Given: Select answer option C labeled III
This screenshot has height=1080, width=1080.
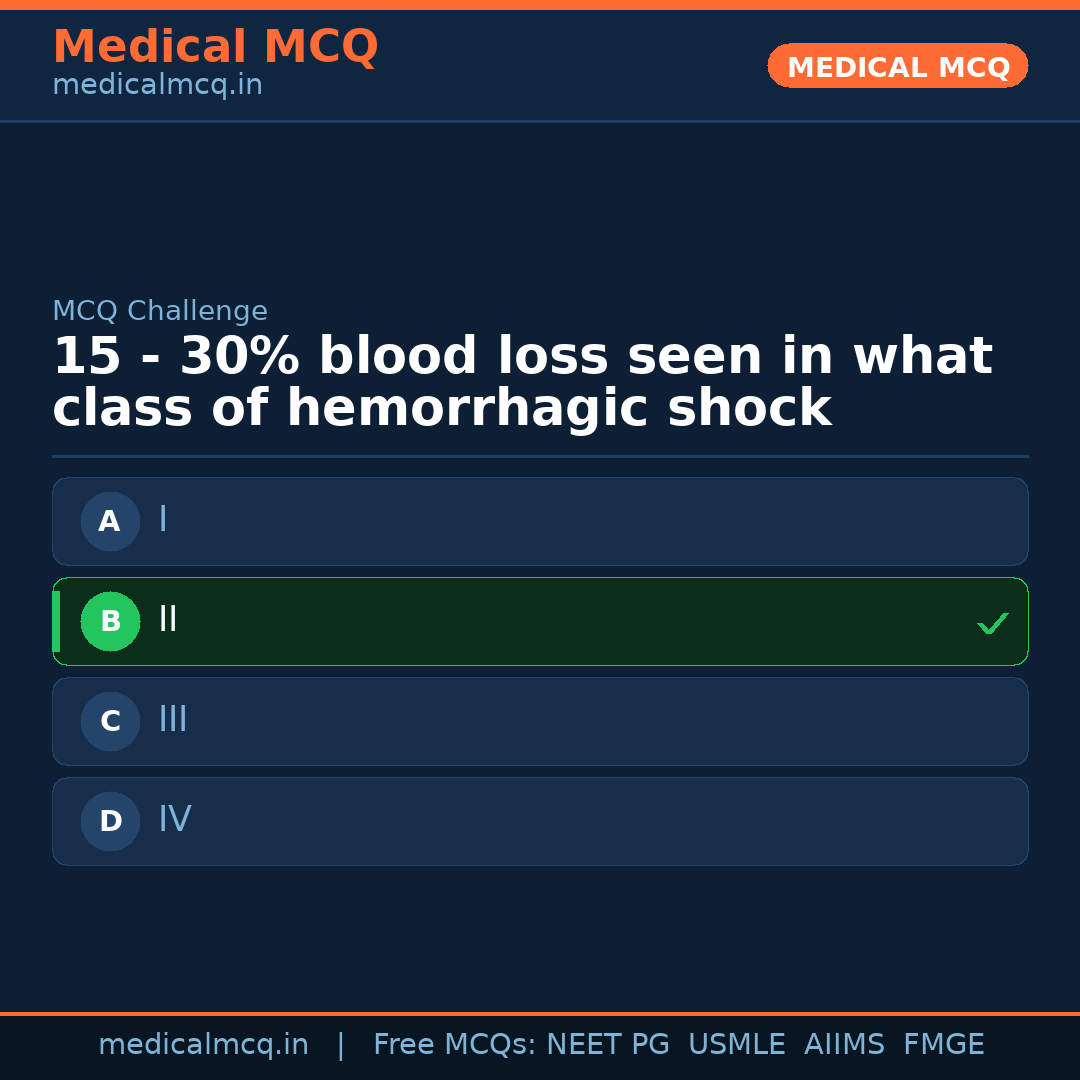Looking at the screenshot, I should coord(540,721).
